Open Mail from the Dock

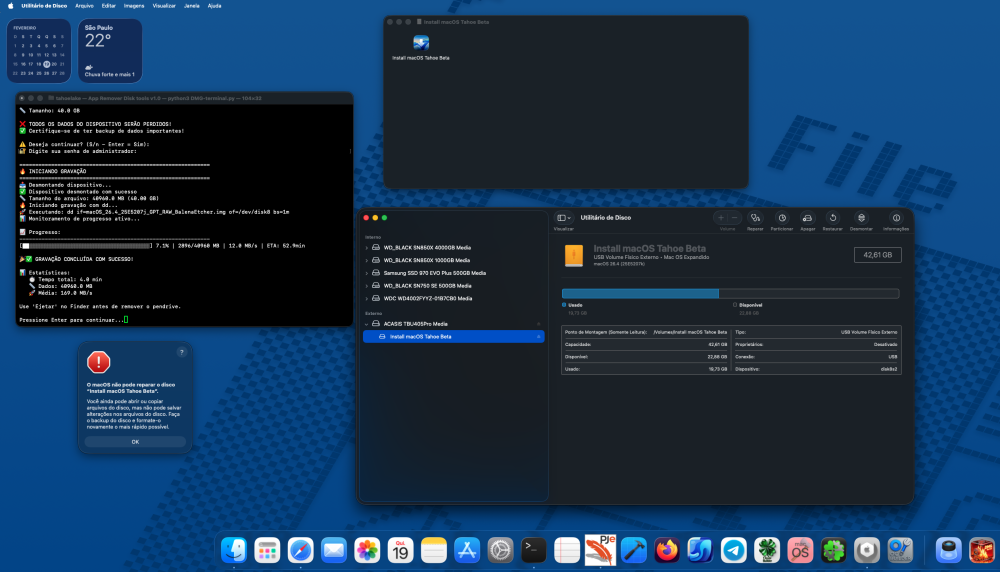(334, 550)
